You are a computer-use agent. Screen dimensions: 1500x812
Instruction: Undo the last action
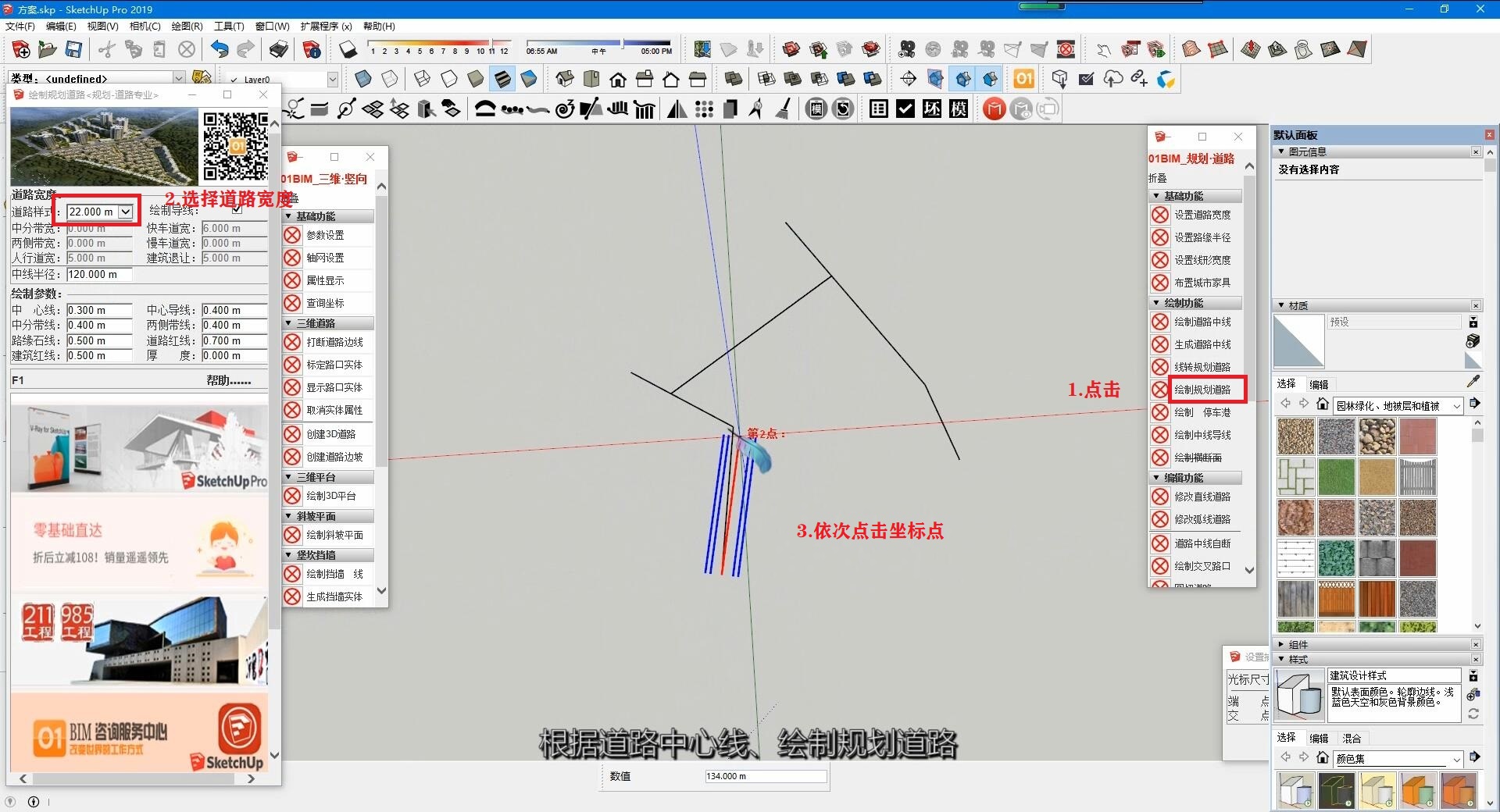(x=220, y=50)
